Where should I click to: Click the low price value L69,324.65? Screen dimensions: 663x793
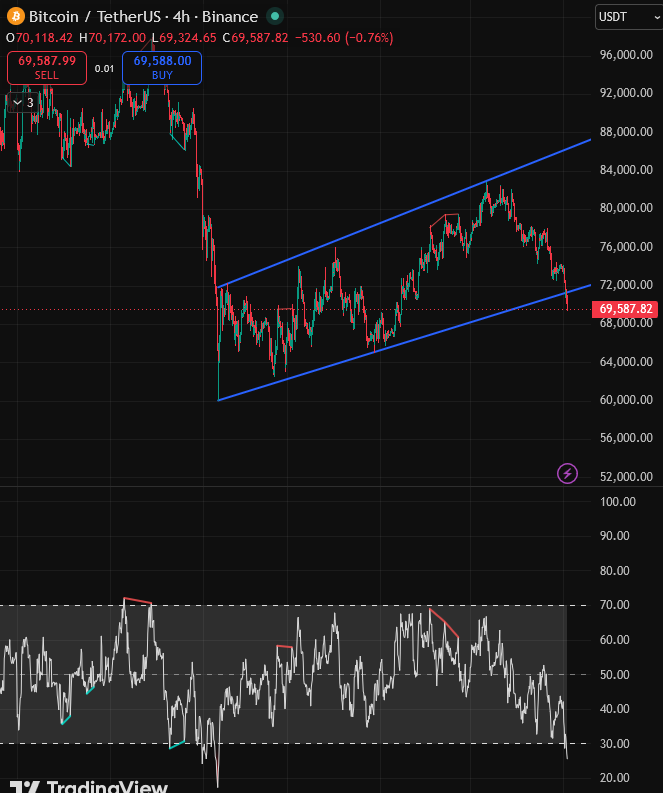[184, 38]
